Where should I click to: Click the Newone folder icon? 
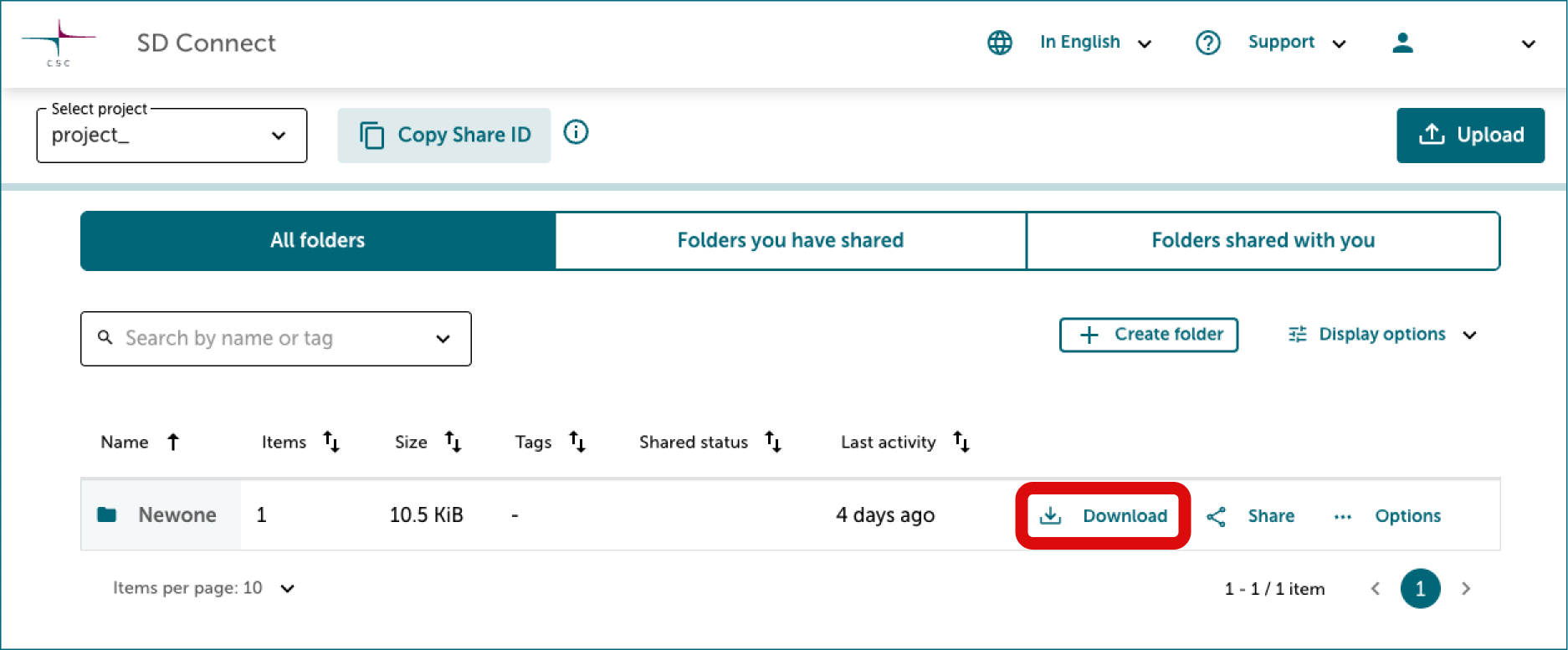107,514
